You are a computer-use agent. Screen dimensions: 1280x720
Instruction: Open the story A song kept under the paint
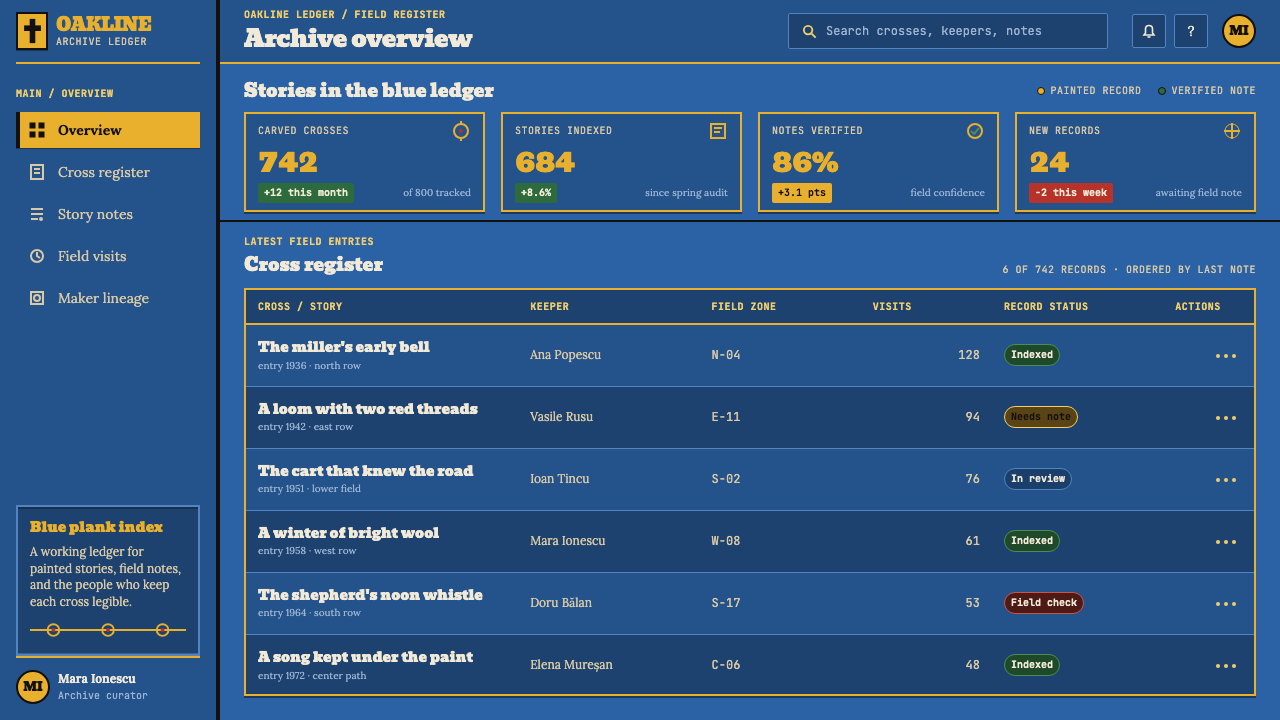pos(365,657)
